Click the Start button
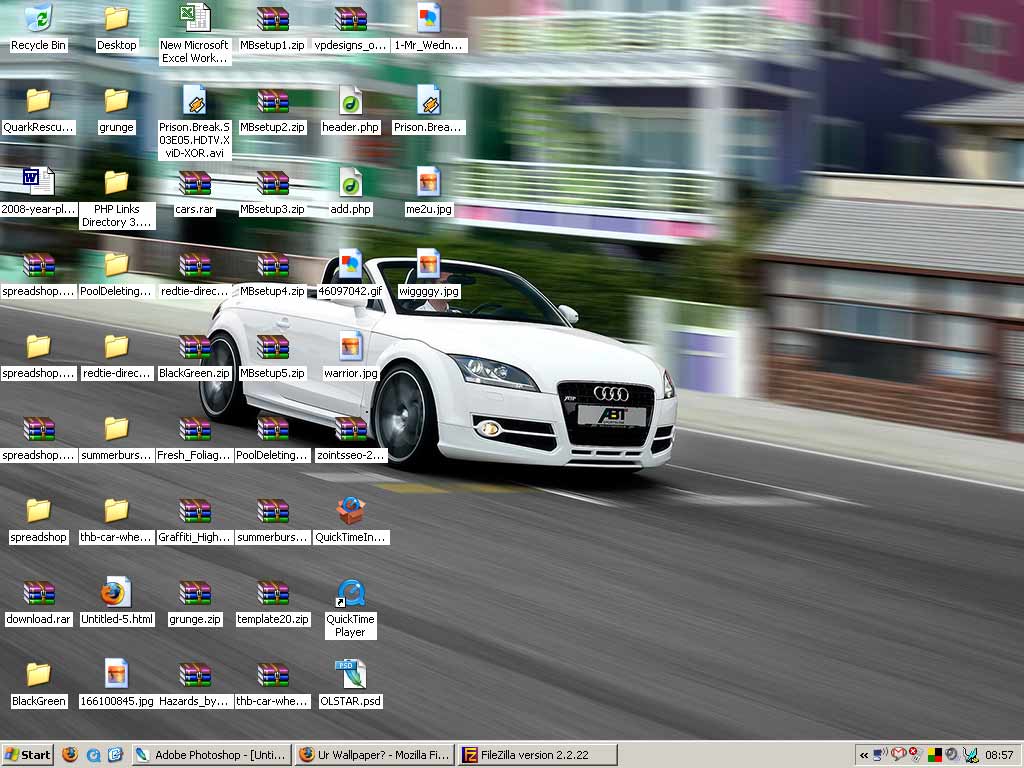Viewport: 1024px width, 768px height. (28, 755)
